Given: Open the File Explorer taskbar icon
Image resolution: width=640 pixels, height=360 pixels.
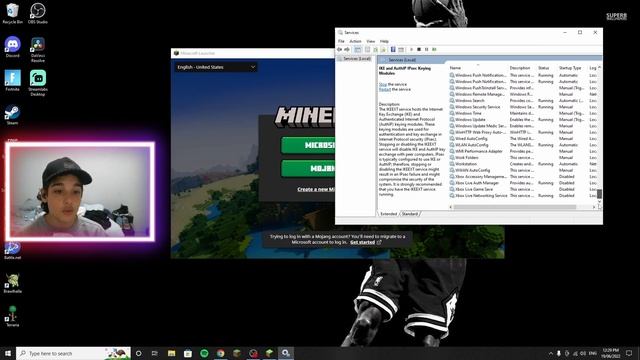Looking at the screenshot, I should (171, 353).
